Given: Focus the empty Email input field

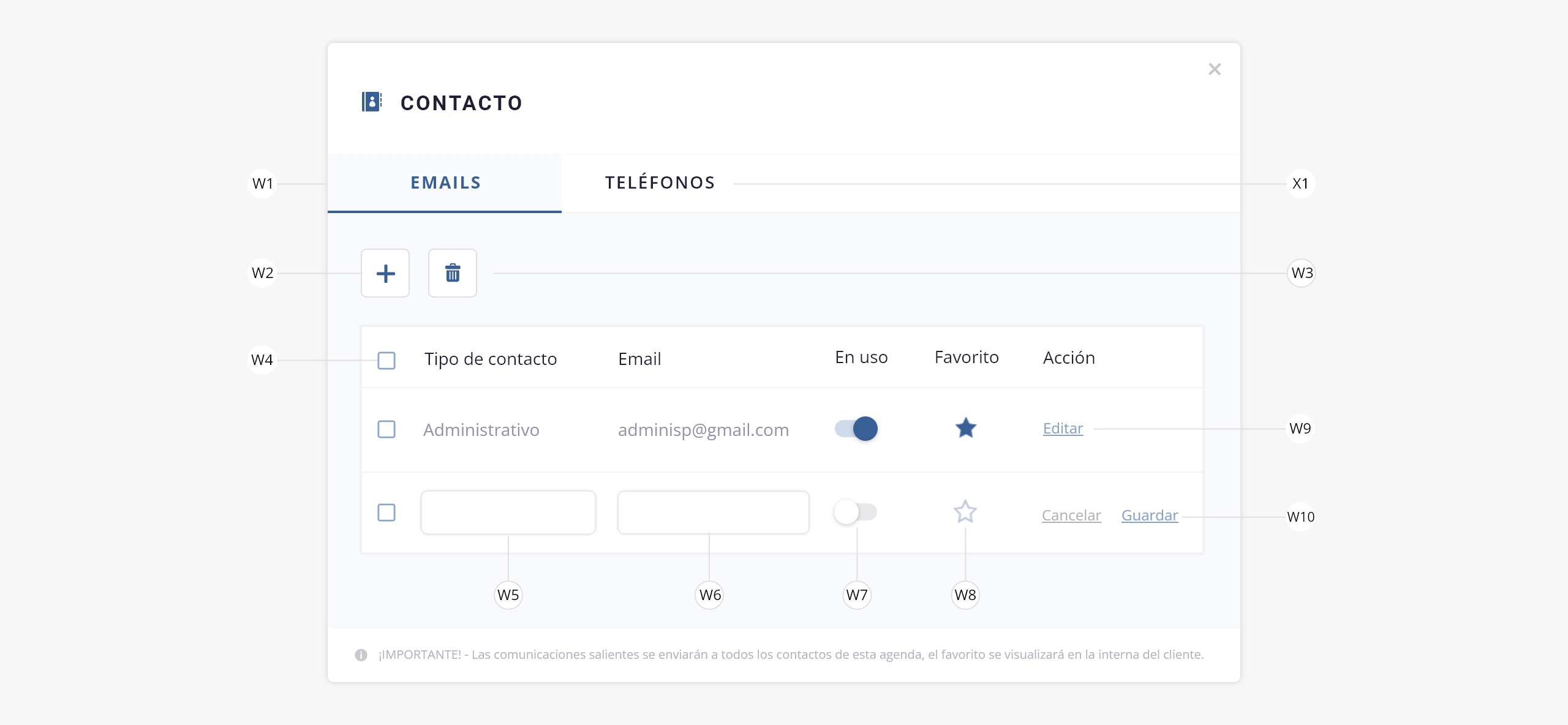Looking at the screenshot, I should (713, 512).
